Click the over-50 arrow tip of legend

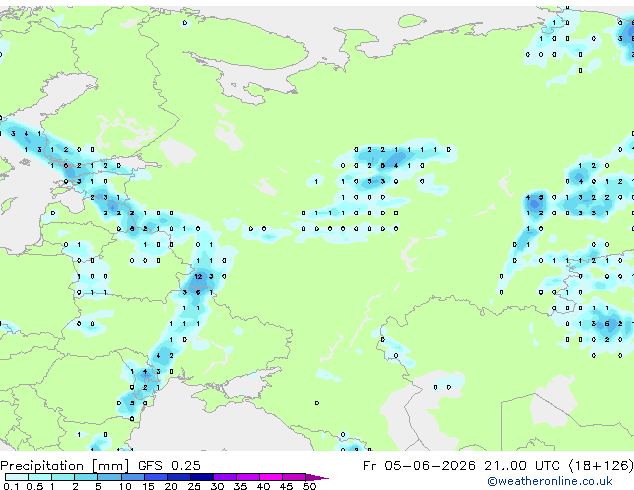pos(317,477)
